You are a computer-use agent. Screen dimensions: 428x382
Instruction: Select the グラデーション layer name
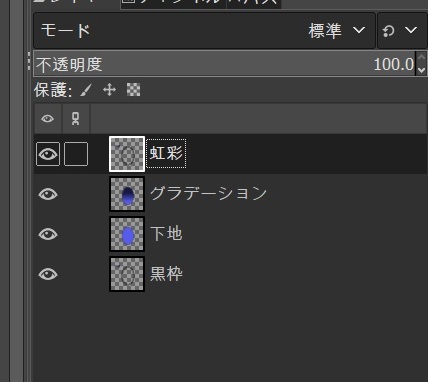[x=208, y=193]
